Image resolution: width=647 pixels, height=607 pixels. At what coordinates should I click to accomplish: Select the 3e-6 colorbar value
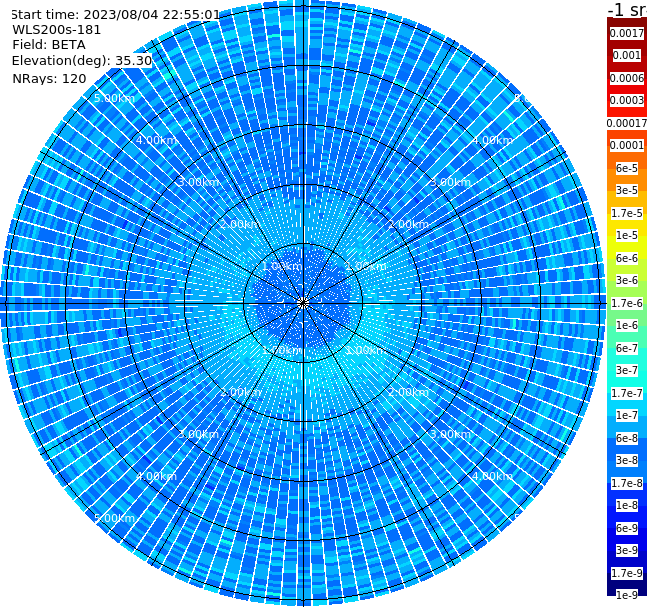tap(627, 280)
